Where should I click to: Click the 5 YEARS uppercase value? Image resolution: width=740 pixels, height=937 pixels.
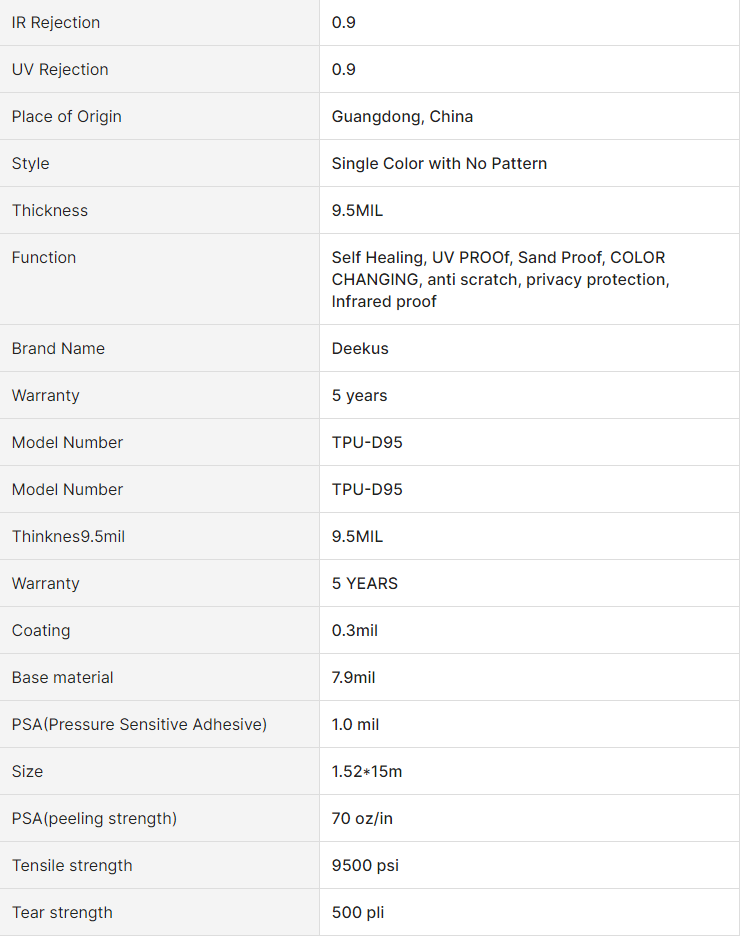pyautogui.click(x=365, y=583)
